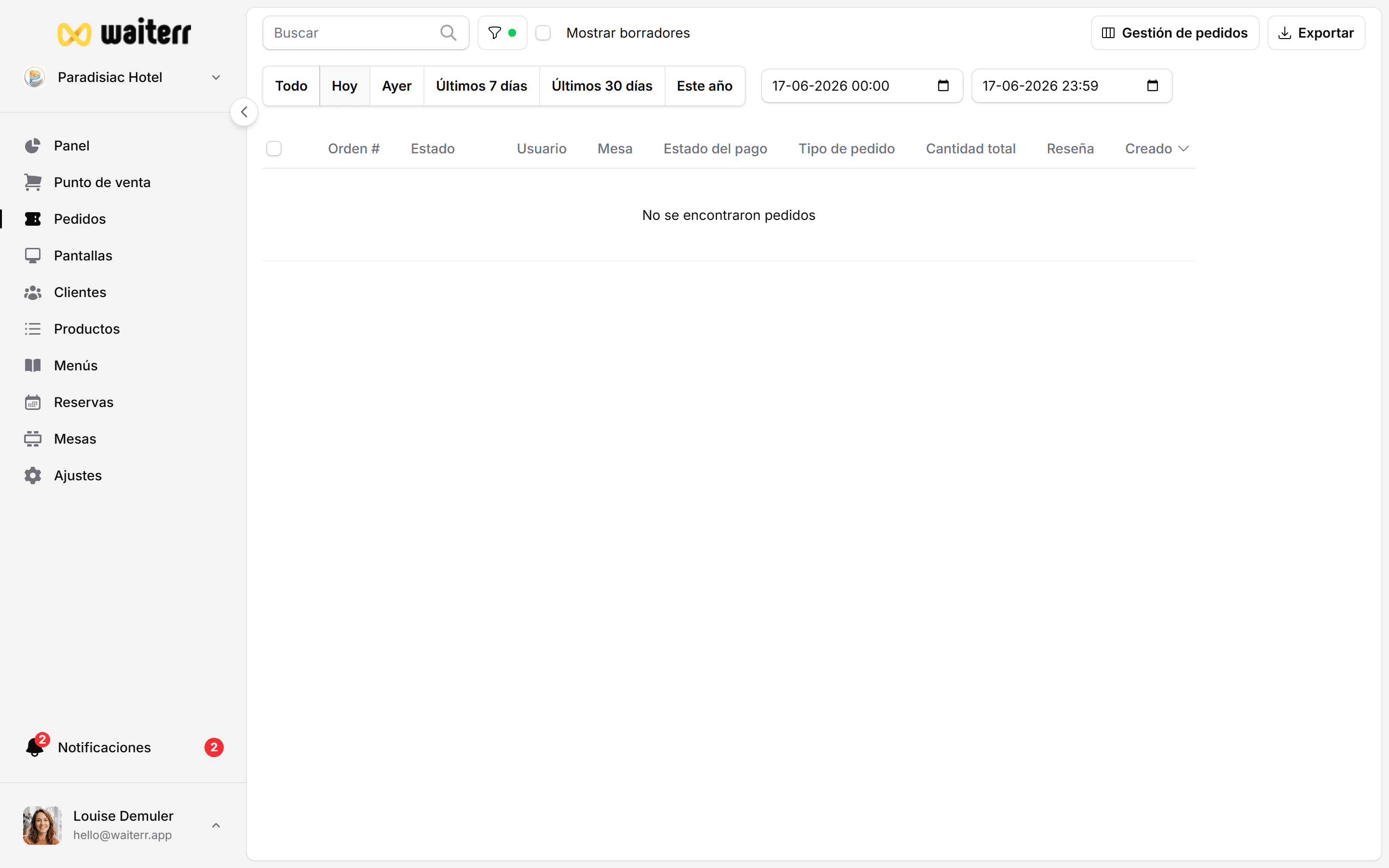Click the Estado column header

(x=433, y=149)
